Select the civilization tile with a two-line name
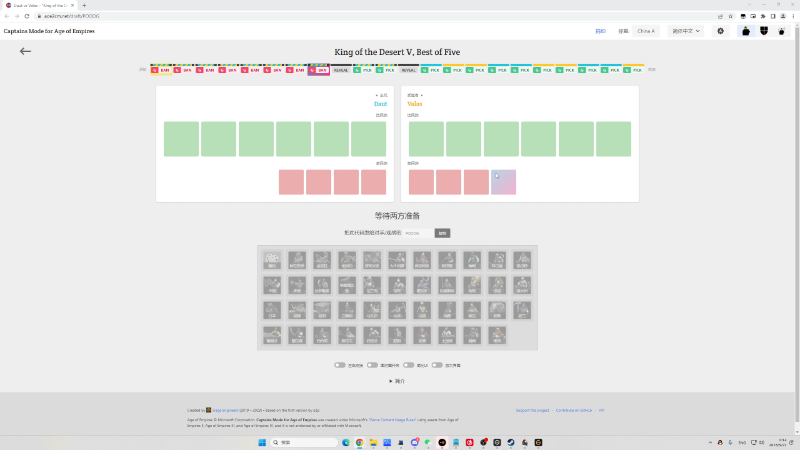Viewport: 800px width, 450px height. (347, 285)
